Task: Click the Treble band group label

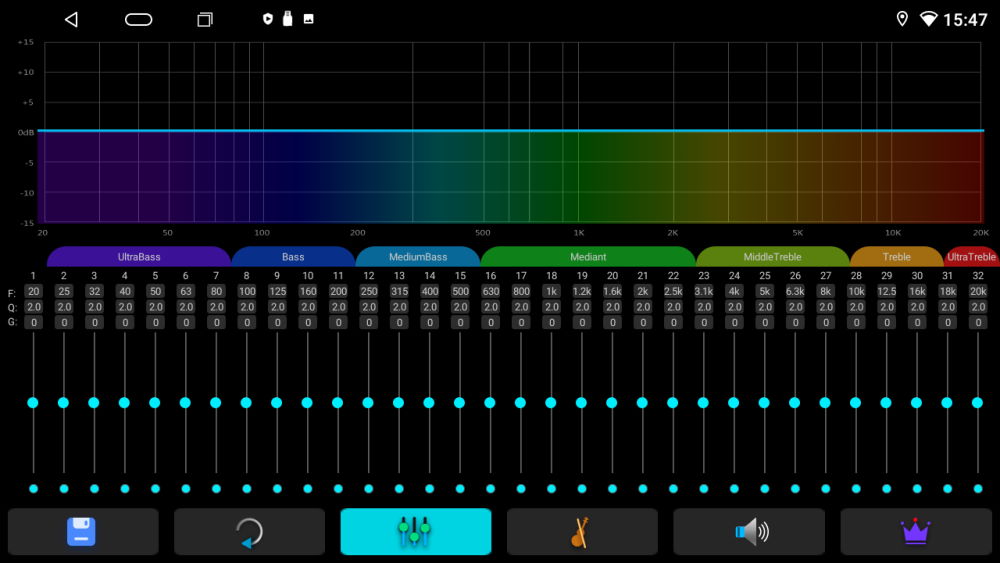Action: tap(896, 257)
